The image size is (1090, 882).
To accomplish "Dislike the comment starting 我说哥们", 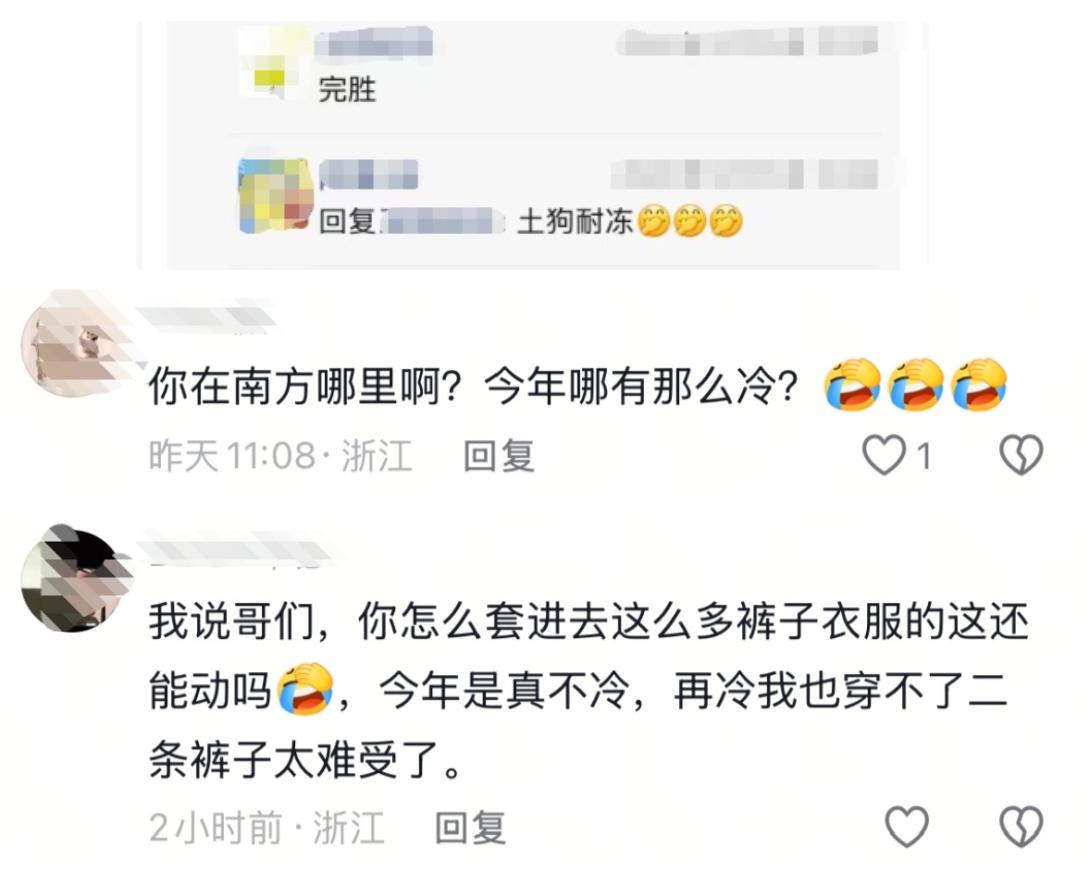I will 1020,826.
